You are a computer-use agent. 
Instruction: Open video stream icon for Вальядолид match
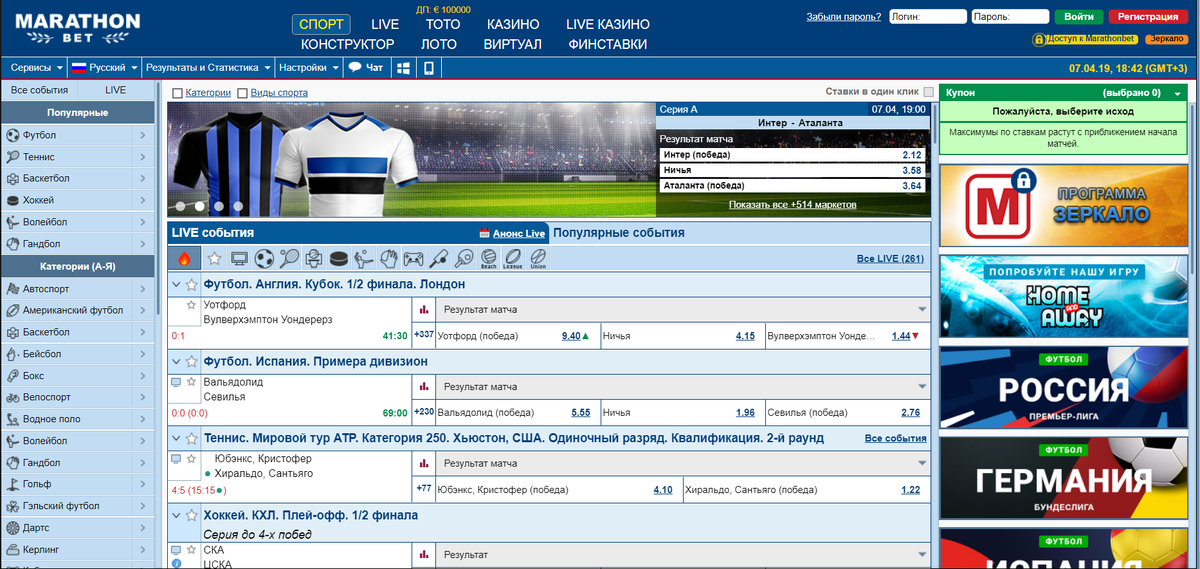[176, 382]
